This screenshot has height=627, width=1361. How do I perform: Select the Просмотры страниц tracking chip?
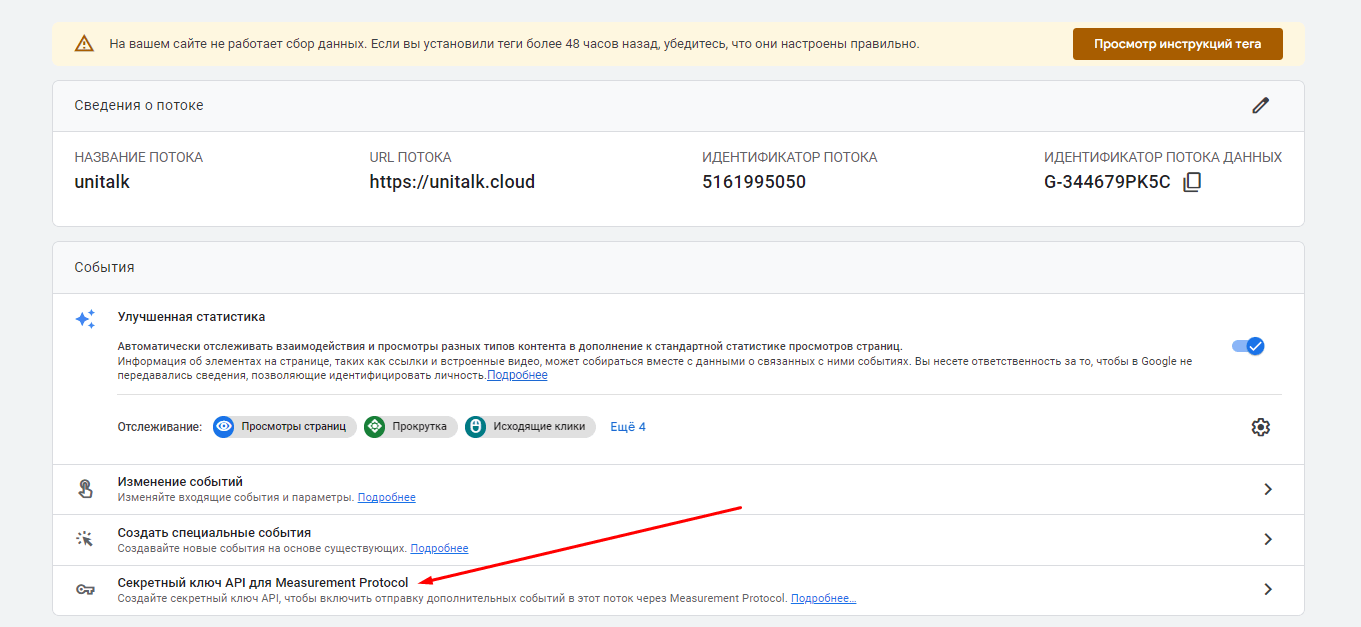pyautogui.click(x=285, y=427)
